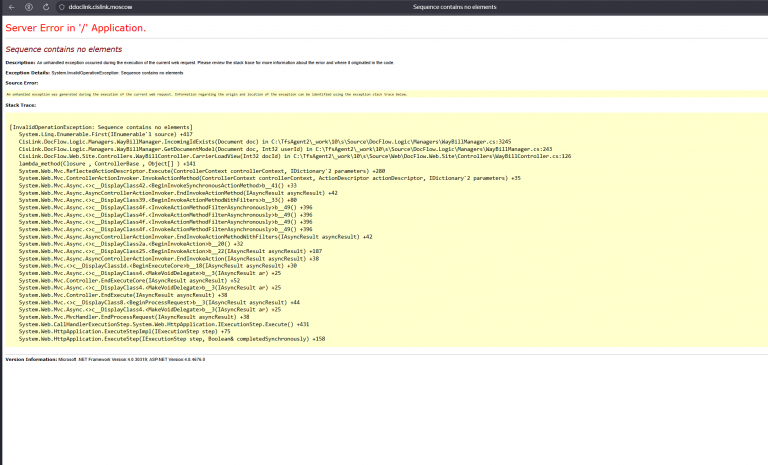Click the 'WayBillManager.IncomingIdExists' stack line

[x=265, y=142]
